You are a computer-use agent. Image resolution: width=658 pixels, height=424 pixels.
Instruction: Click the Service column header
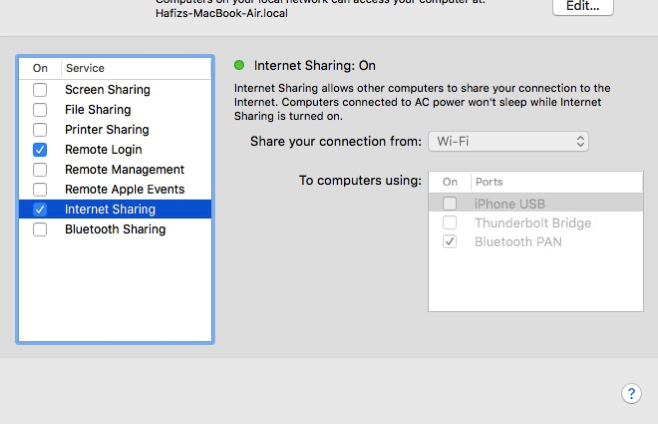pos(85,68)
